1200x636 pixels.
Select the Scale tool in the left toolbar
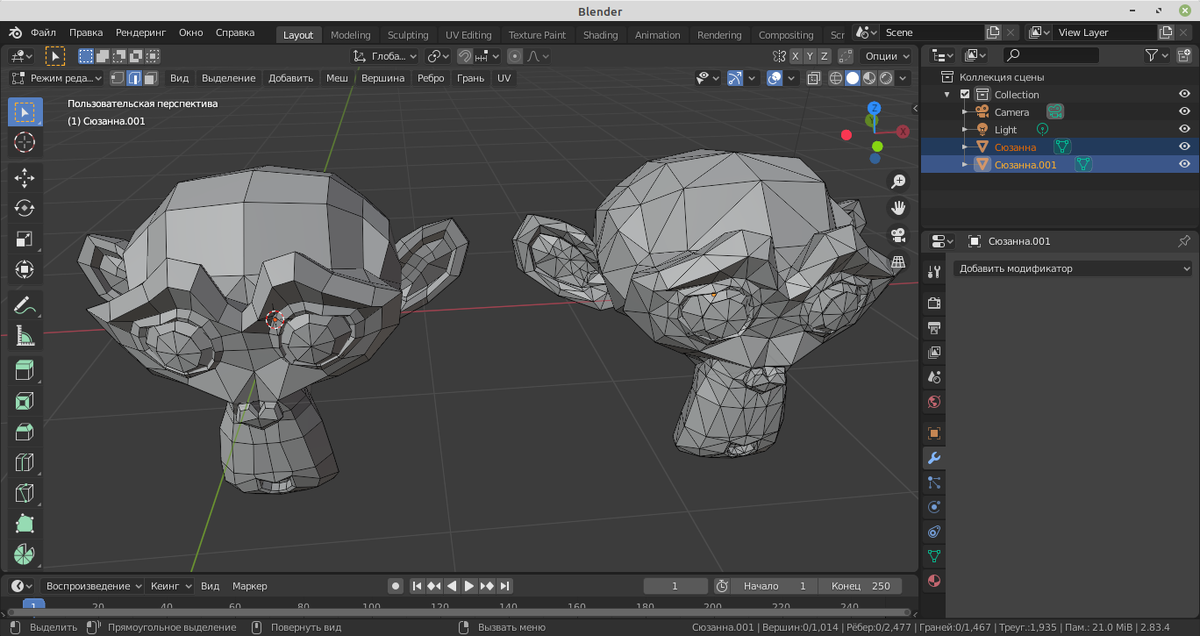pyautogui.click(x=25, y=240)
